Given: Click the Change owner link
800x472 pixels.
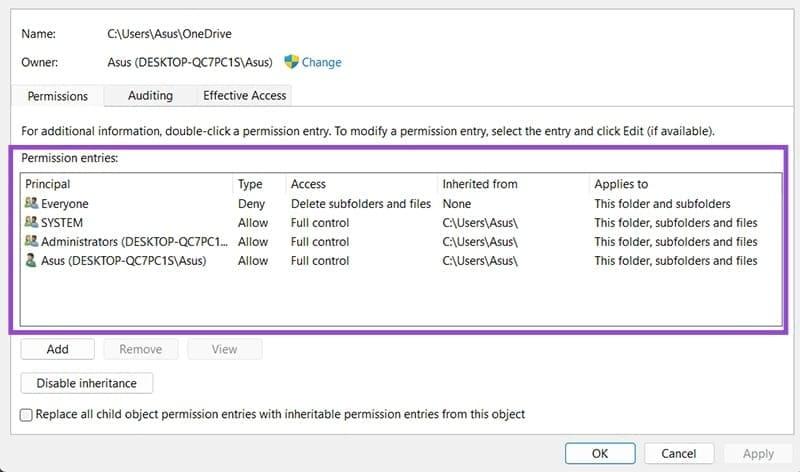Looking at the screenshot, I should coord(321,62).
